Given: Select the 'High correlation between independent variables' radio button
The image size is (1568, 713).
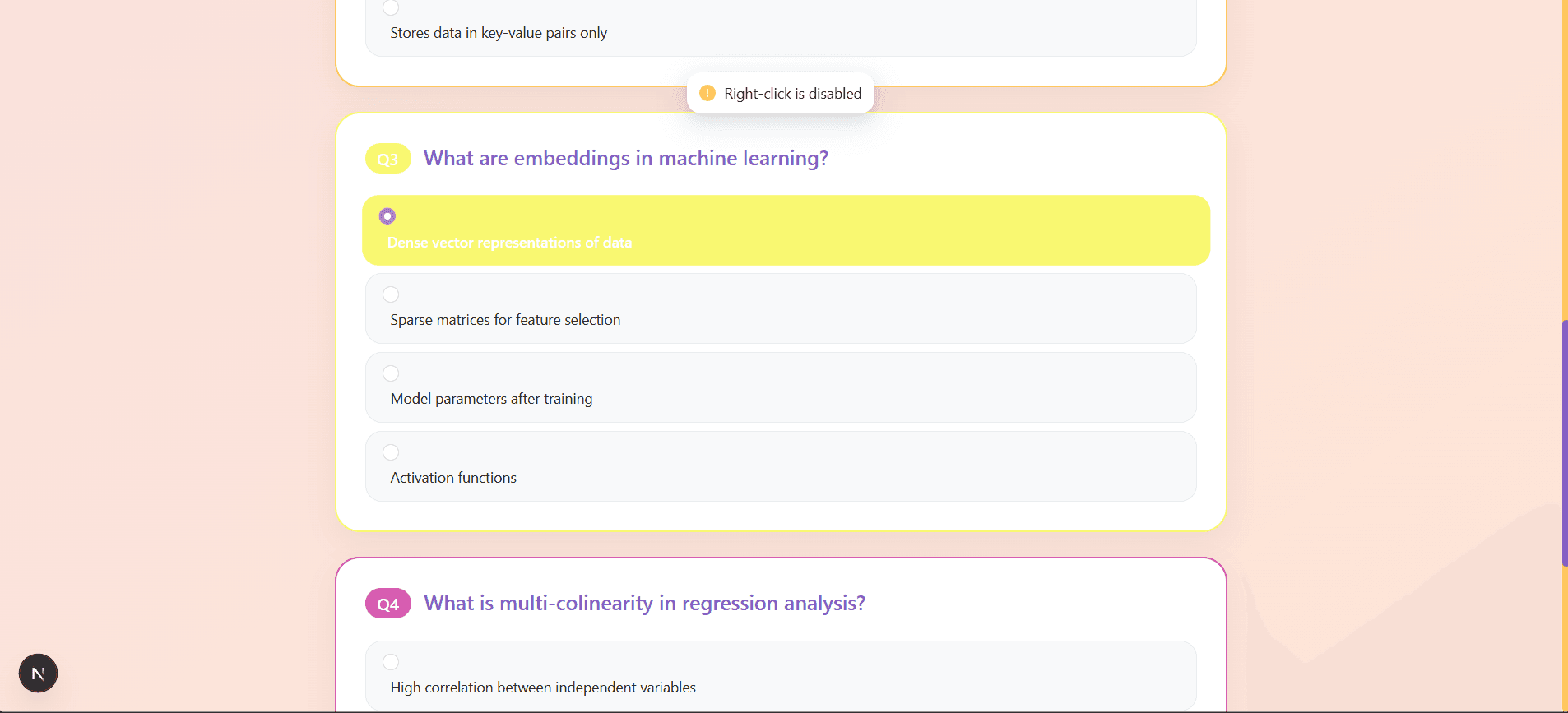Looking at the screenshot, I should point(391,662).
